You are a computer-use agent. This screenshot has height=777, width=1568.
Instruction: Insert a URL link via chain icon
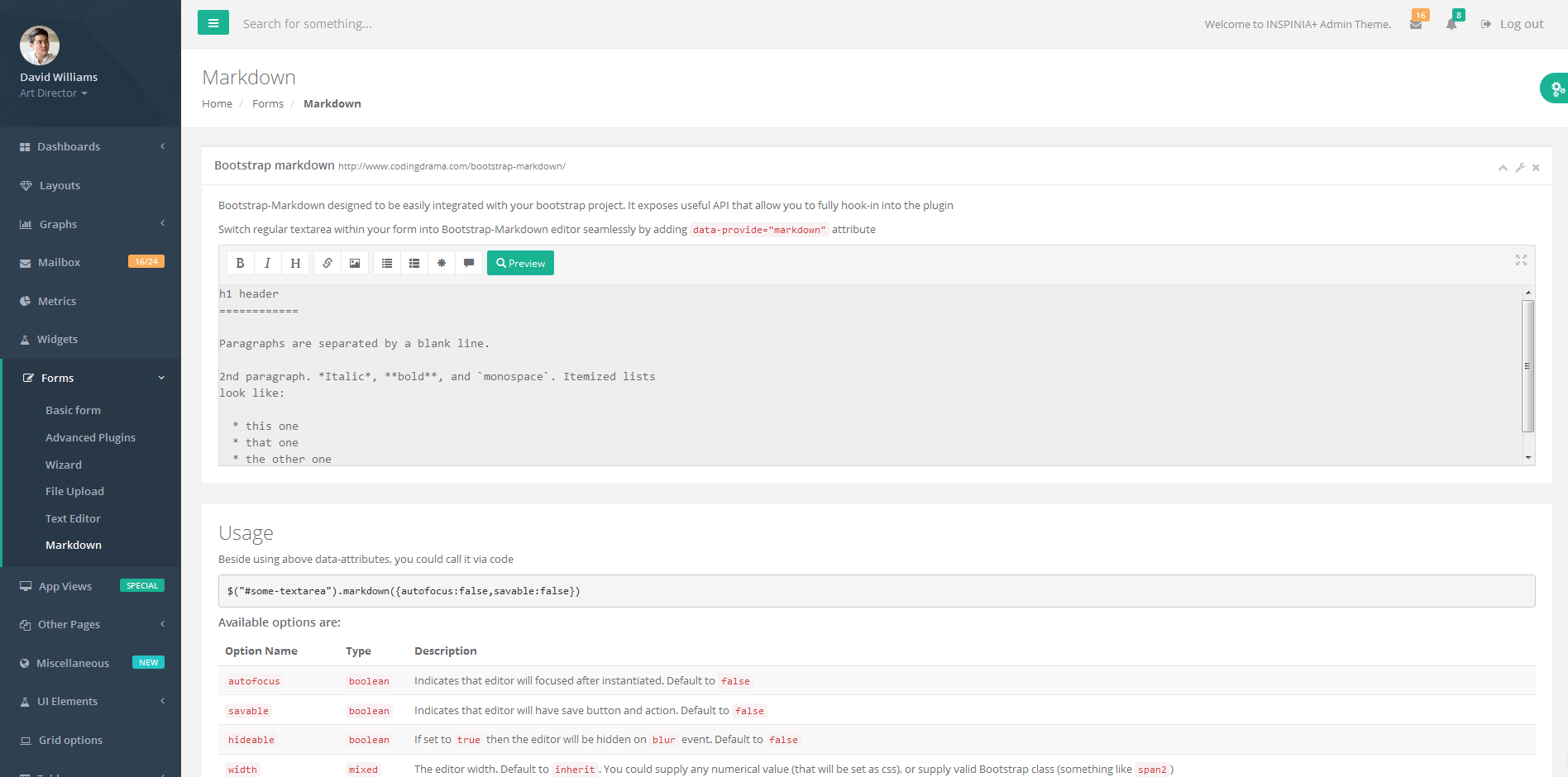[x=327, y=263]
